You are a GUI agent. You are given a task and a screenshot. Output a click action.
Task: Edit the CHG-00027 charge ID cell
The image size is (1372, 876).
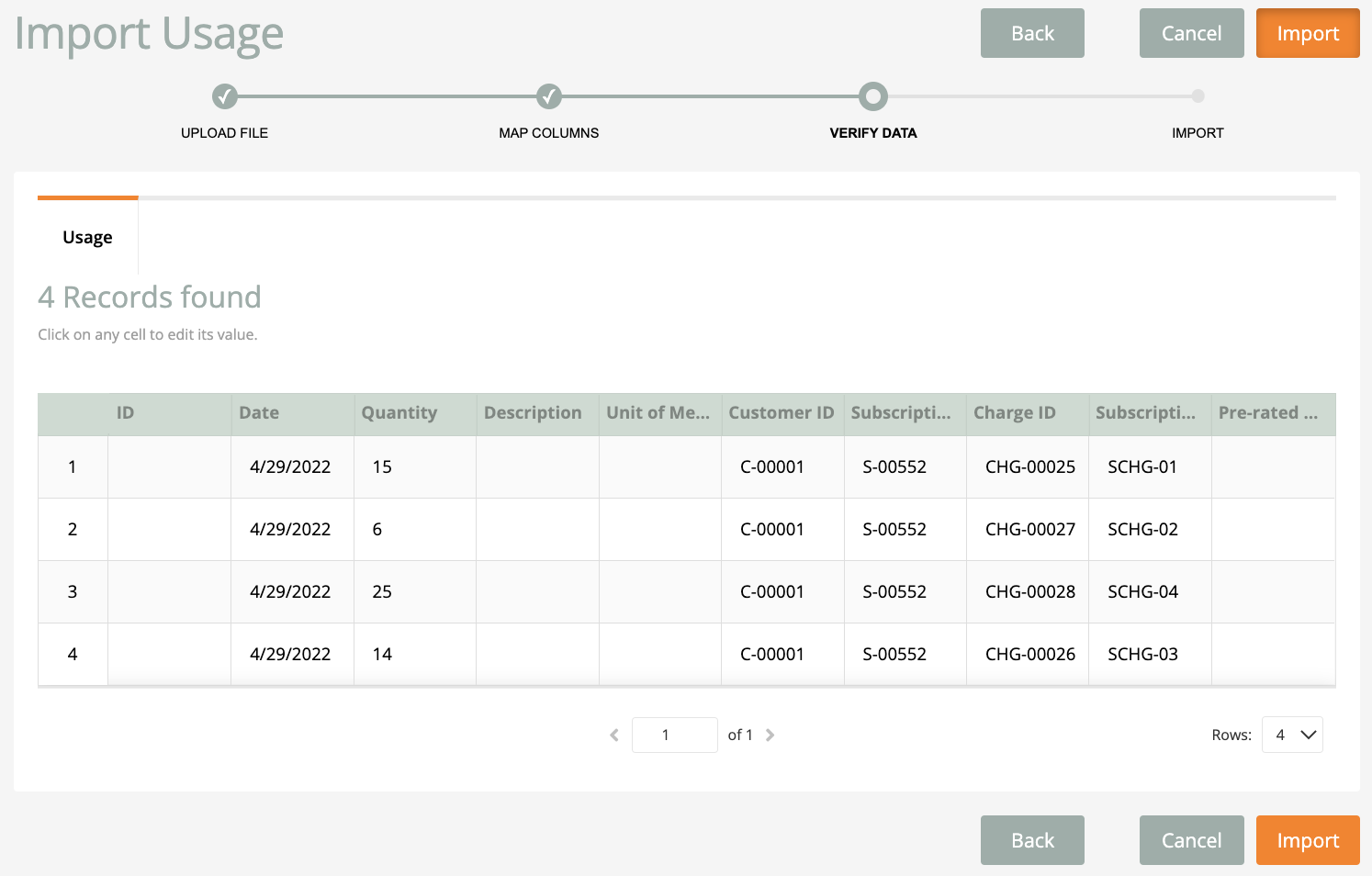1028,529
